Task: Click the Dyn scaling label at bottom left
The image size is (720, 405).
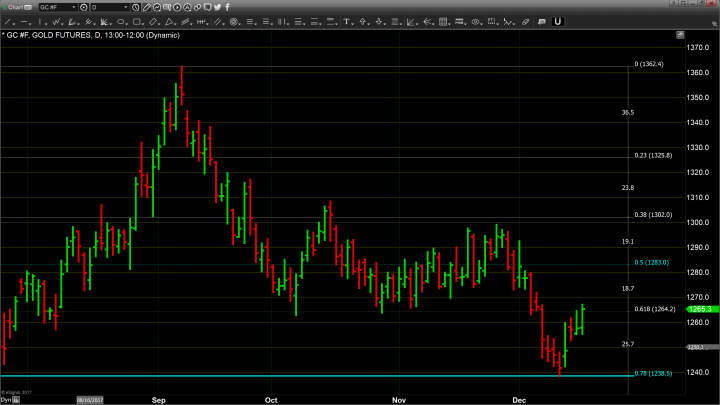Action: [x=6, y=400]
